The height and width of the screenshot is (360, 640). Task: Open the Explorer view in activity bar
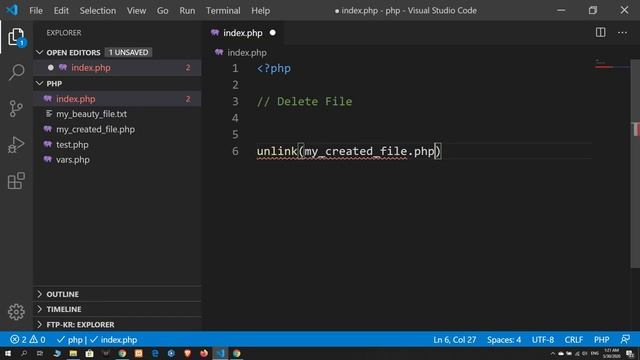16,37
